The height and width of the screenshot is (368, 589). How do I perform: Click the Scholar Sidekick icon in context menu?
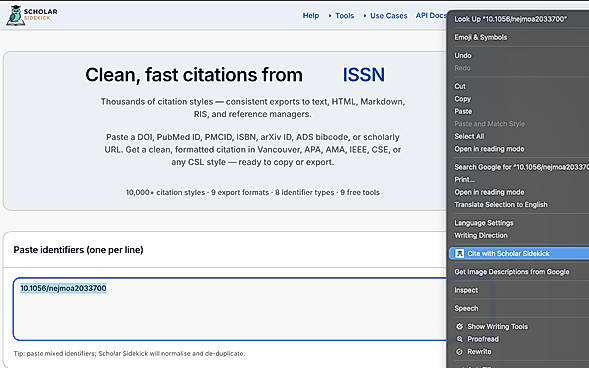click(459, 253)
